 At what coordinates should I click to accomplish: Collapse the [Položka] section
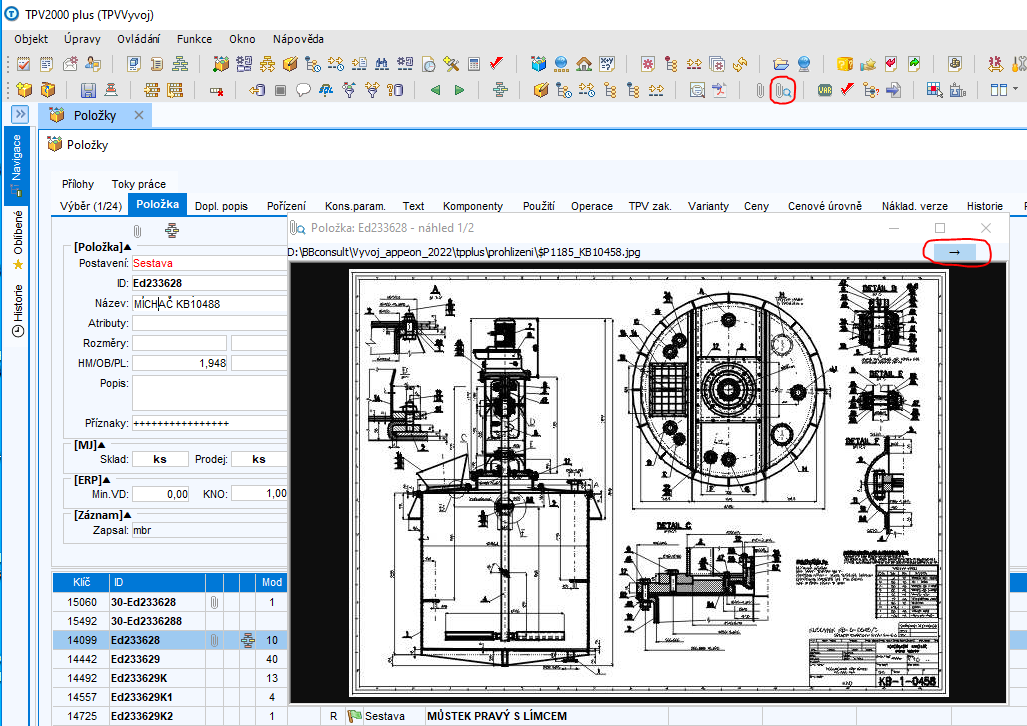point(127,247)
